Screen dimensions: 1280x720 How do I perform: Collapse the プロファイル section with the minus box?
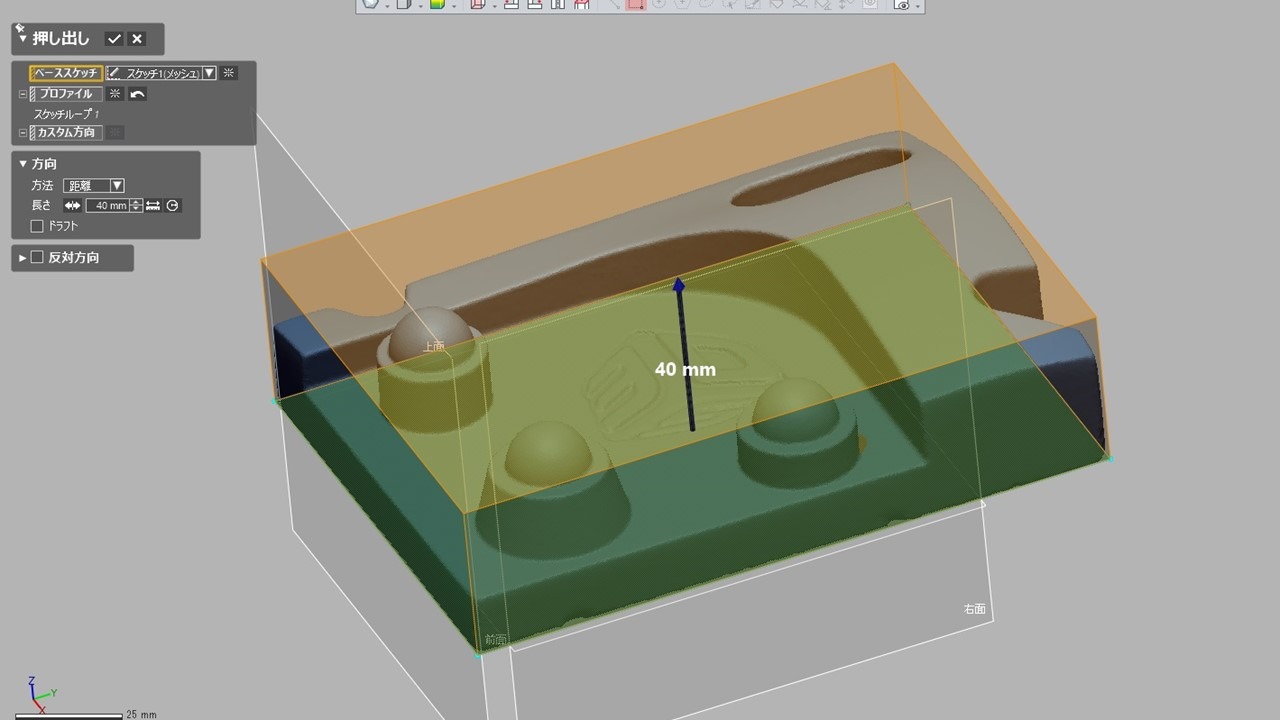click(x=22, y=94)
